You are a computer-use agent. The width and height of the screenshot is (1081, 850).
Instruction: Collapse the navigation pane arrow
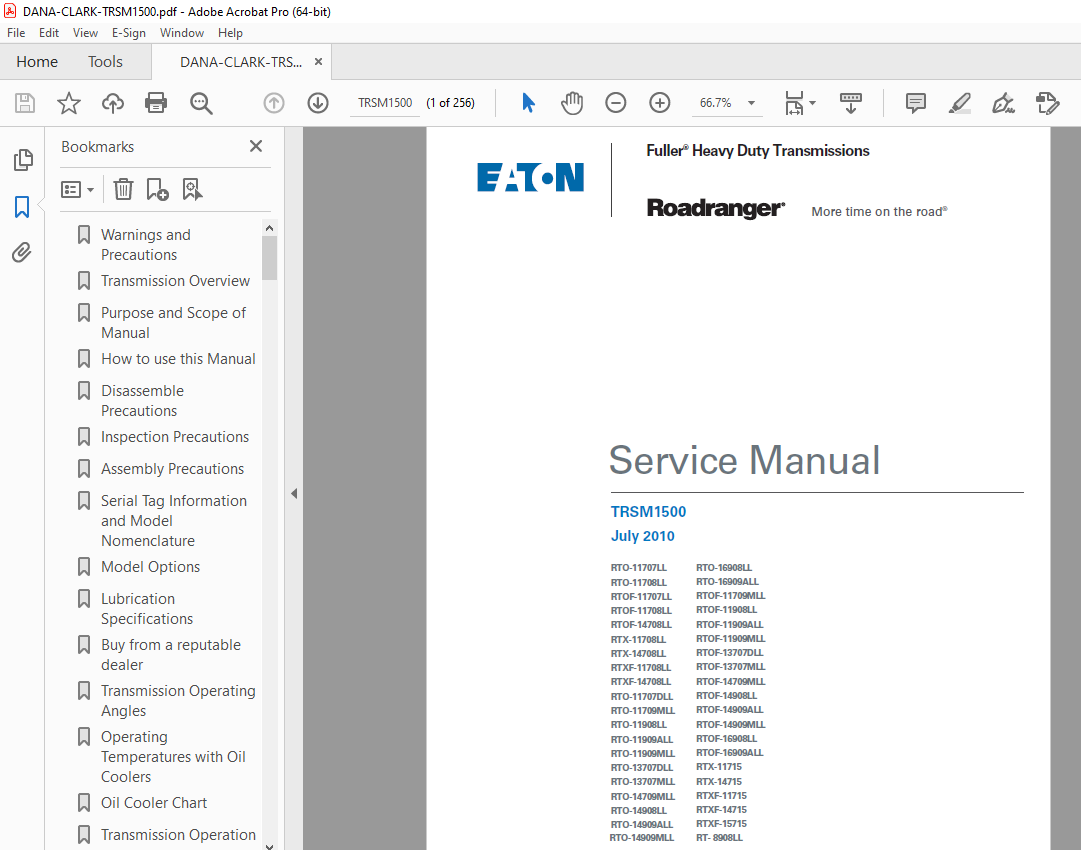pos(294,494)
